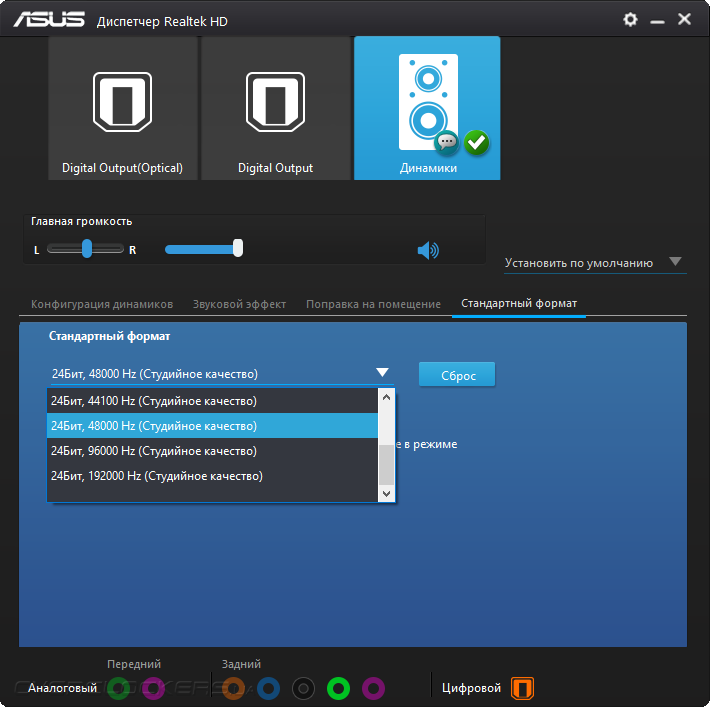Click the green checkmark default device badge
Viewport: 710px width, 707px height.
click(476, 143)
